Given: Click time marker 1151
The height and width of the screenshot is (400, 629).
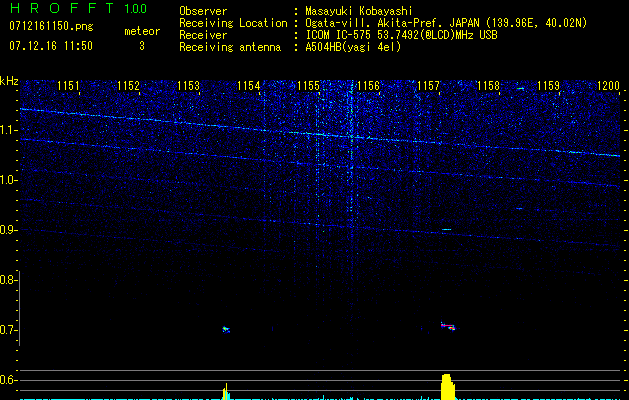Looking at the screenshot, I should pos(68,85).
